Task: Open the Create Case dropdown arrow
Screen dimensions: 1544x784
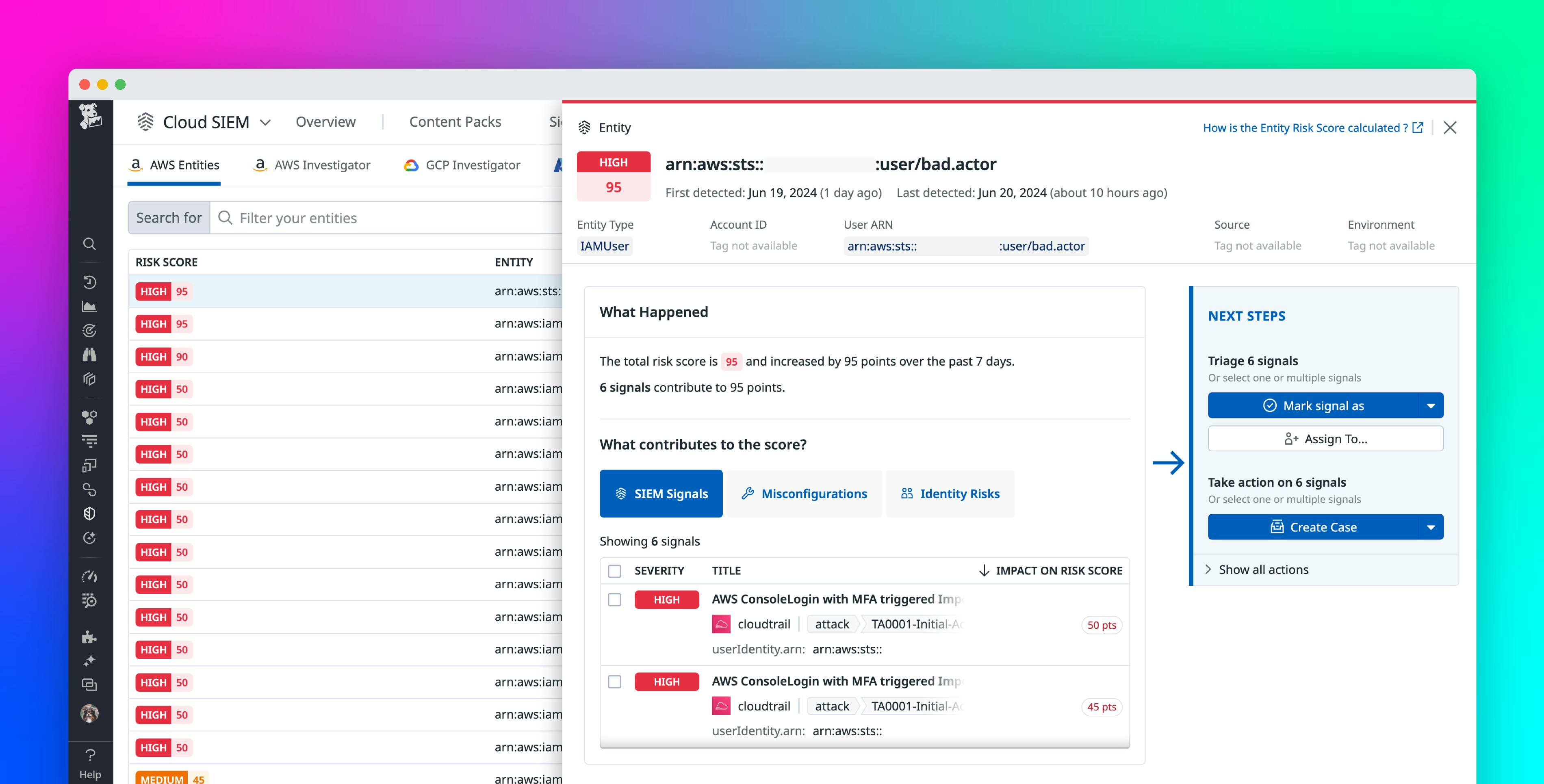Action: click(1431, 527)
